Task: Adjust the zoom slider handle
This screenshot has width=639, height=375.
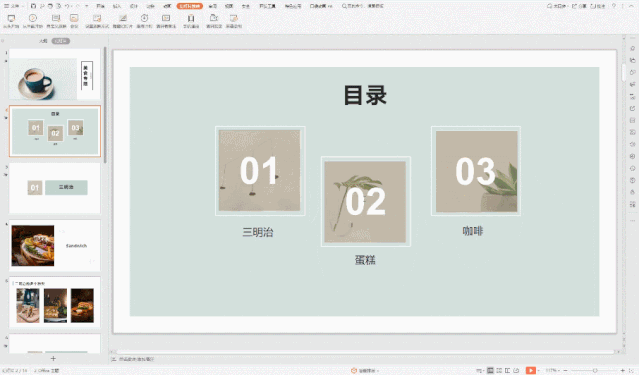Action: [595, 370]
